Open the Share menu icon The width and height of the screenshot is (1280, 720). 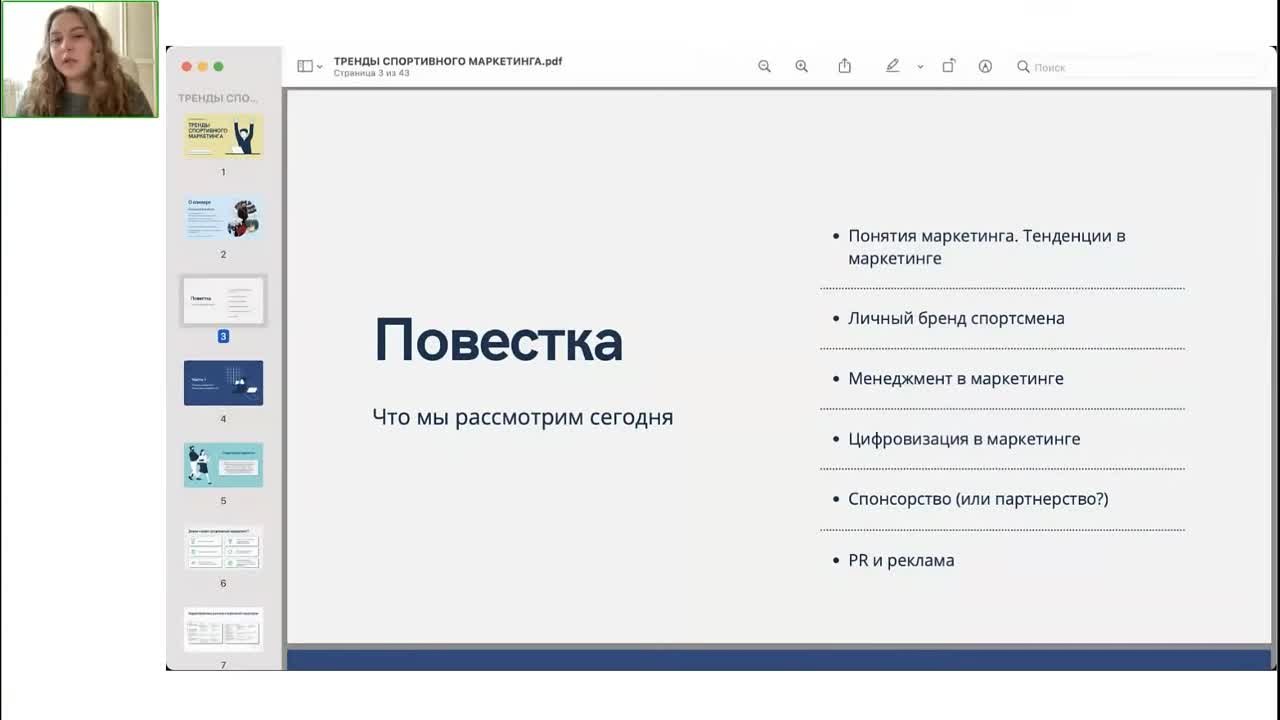844,65
